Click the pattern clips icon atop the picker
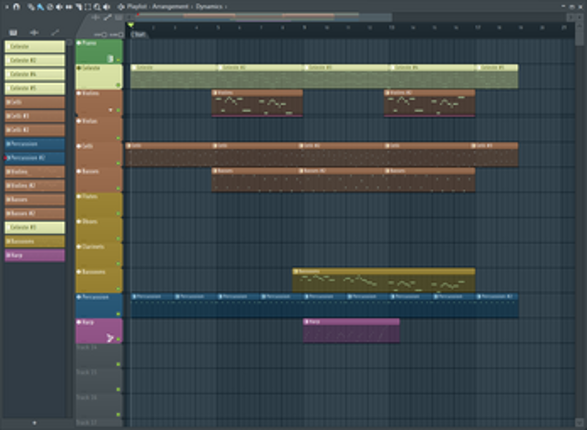The width and height of the screenshot is (587, 430). point(13,33)
